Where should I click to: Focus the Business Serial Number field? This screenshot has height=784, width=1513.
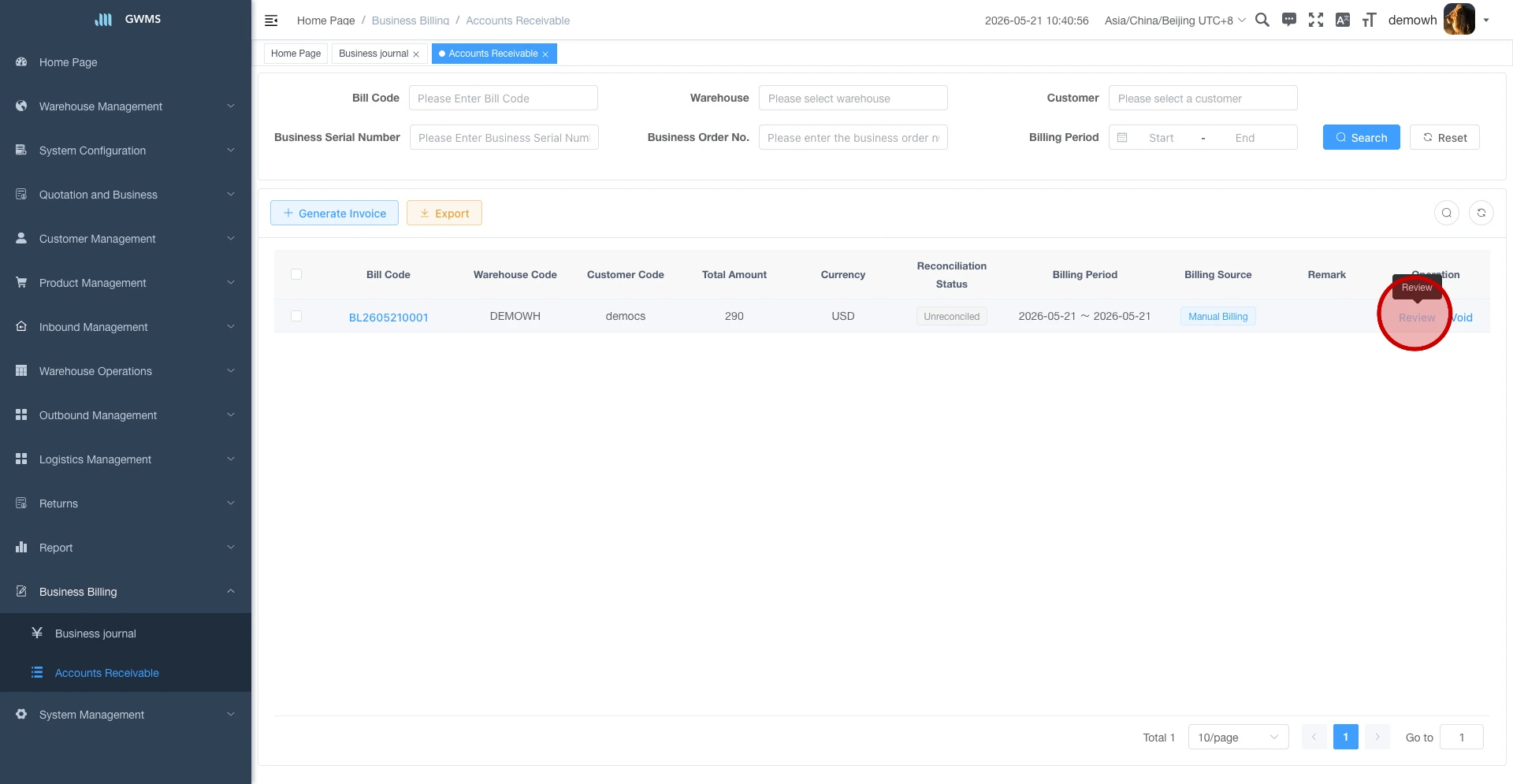pyautogui.click(x=504, y=137)
